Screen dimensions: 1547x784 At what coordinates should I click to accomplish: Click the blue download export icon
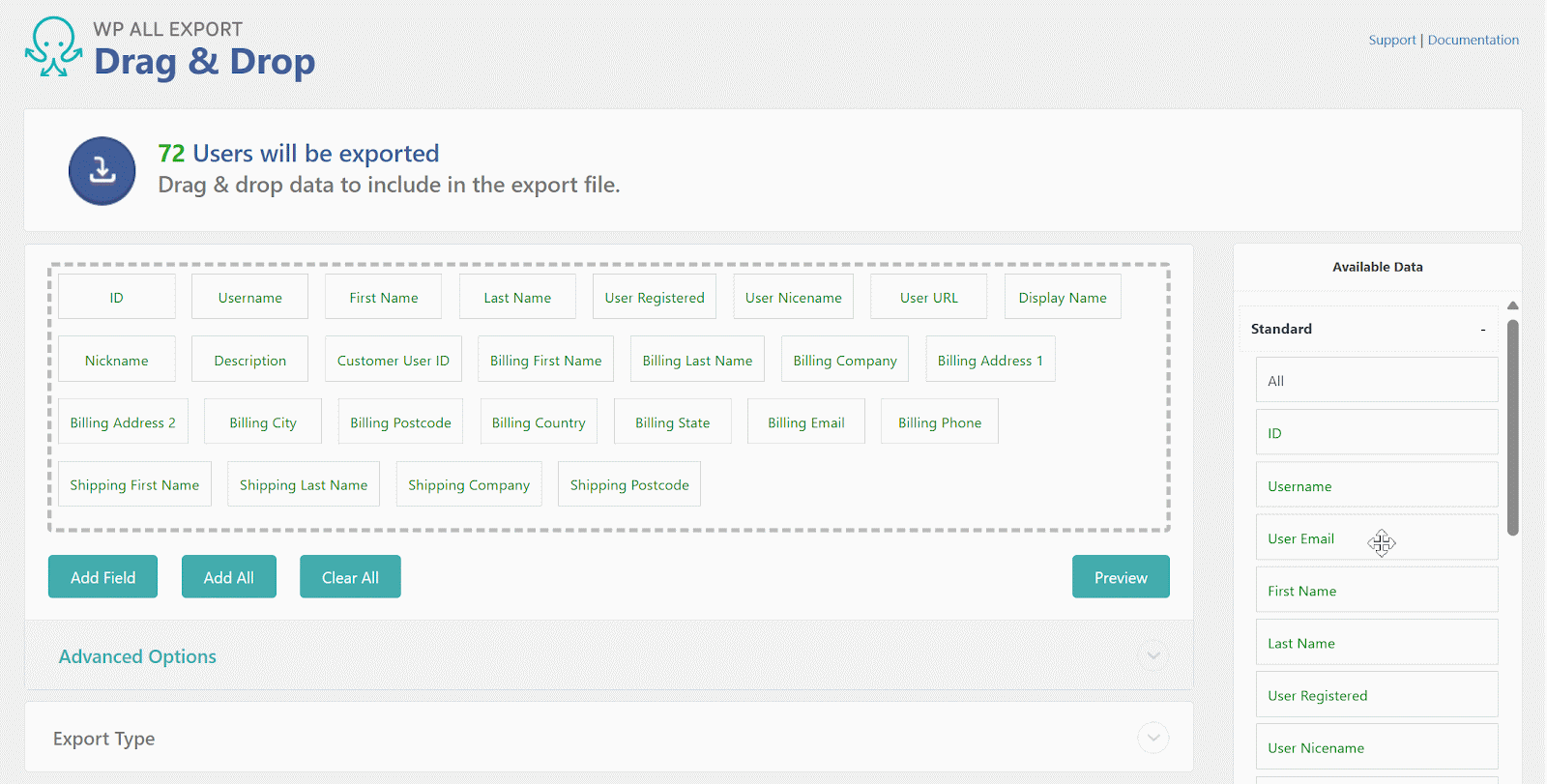pyautogui.click(x=102, y=171)
